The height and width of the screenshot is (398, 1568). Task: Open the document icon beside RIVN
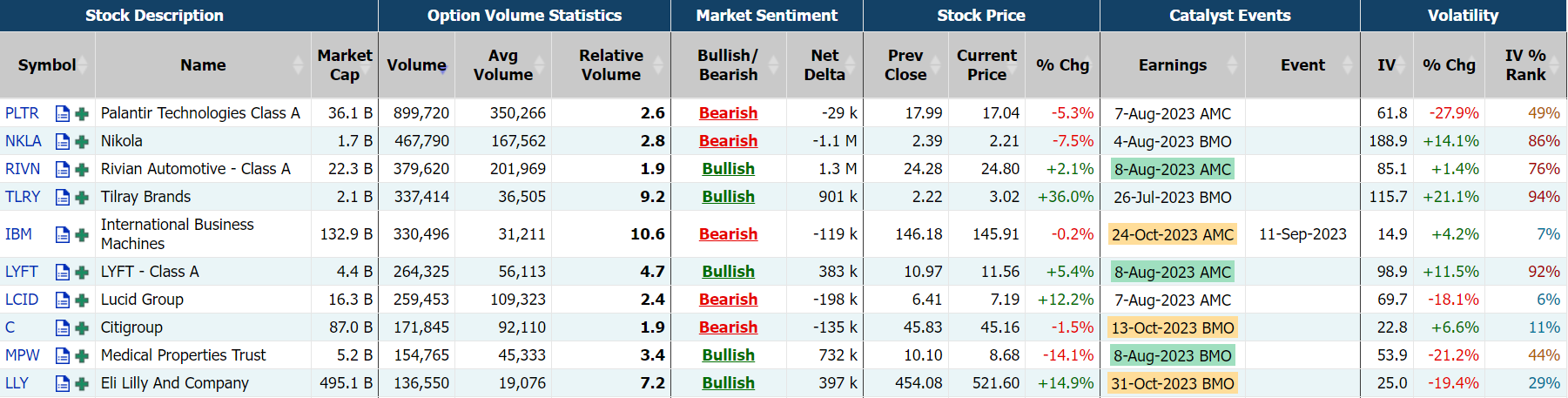click(x=62, y=169)
